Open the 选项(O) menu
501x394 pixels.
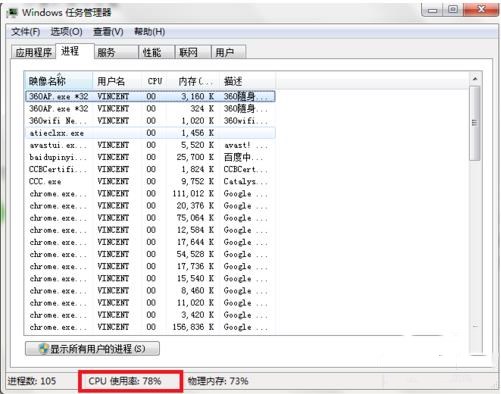pos(66,32)
